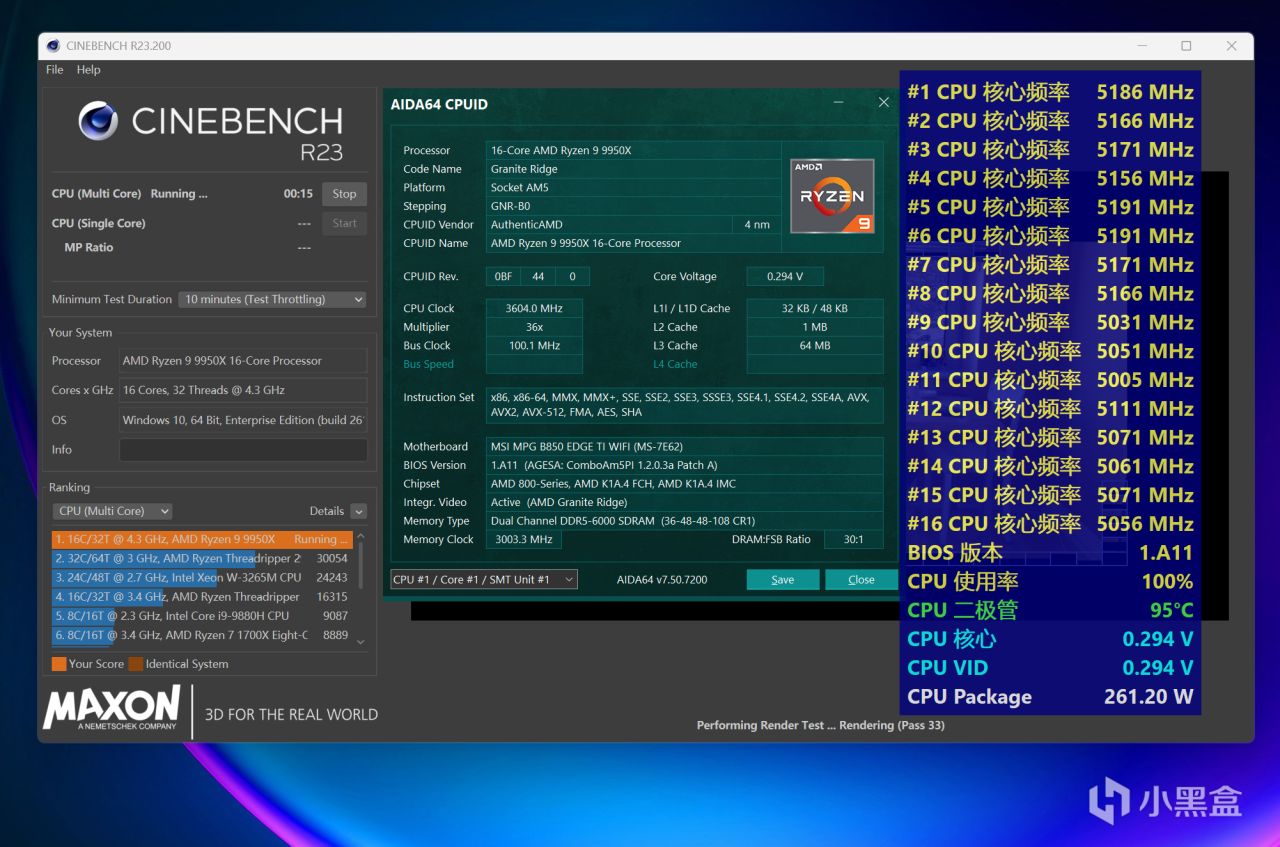The height and width of the screenshot is (847, 1280).
Task: Click the ranking list scroll-down arrow
Action: 360,642
